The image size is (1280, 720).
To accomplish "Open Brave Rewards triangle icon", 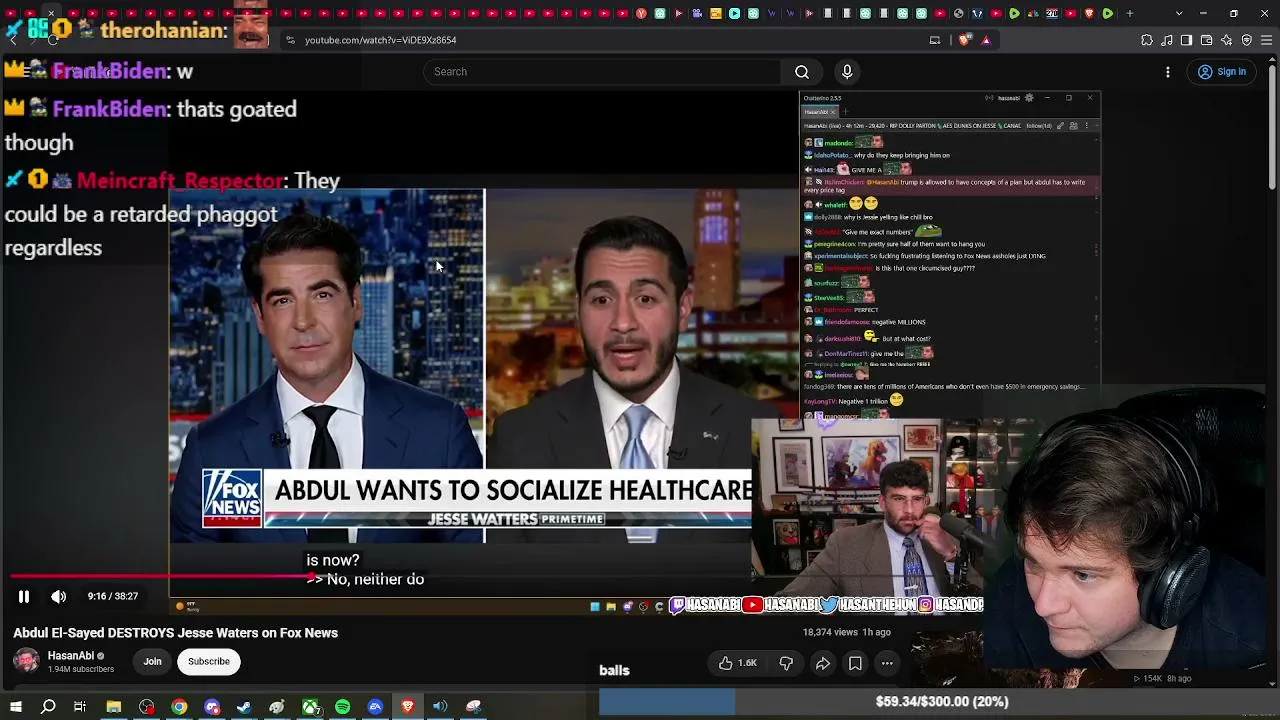I will pos(986,40).
